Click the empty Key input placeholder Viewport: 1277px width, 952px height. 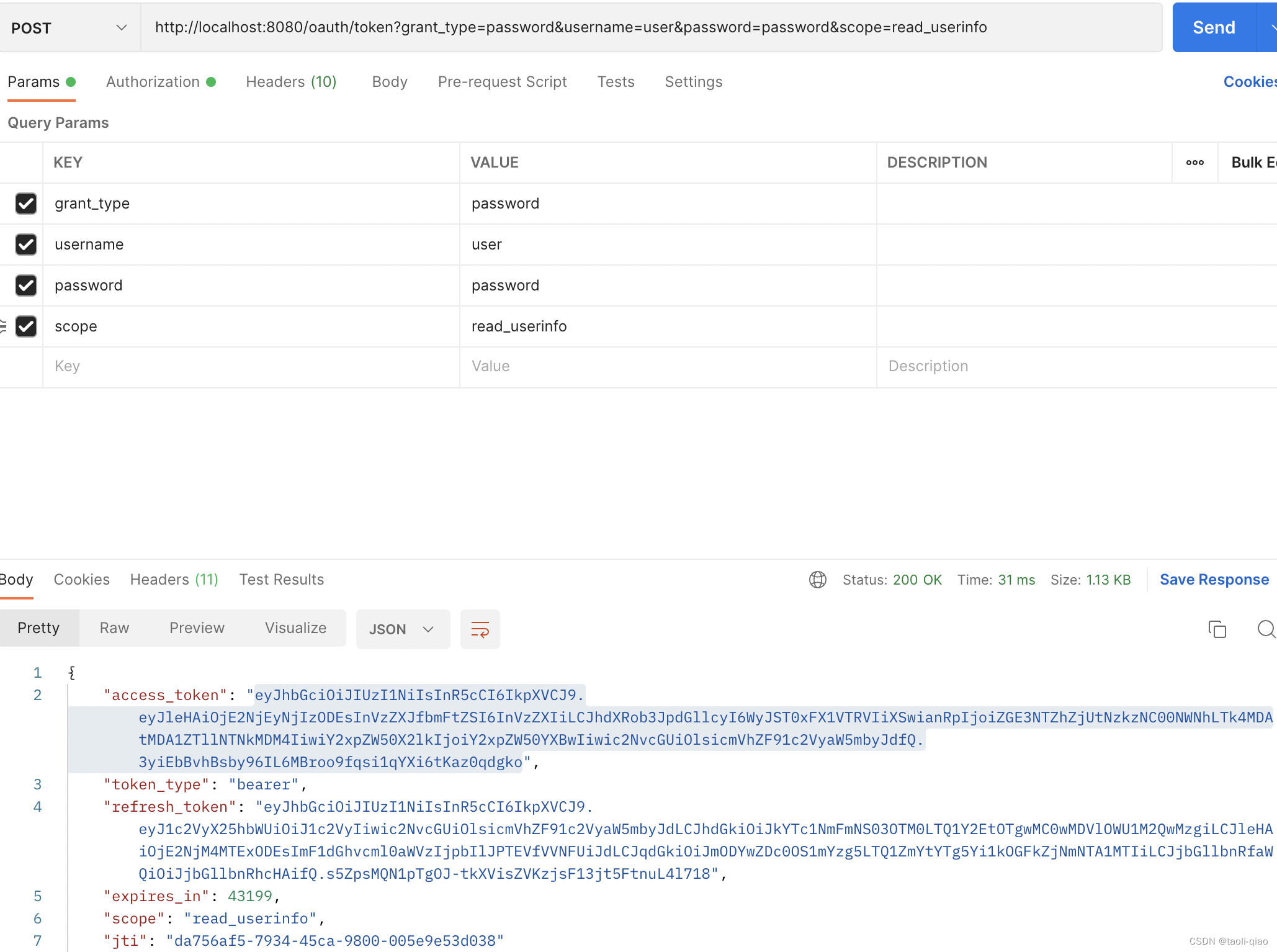[x=251, y=366]
